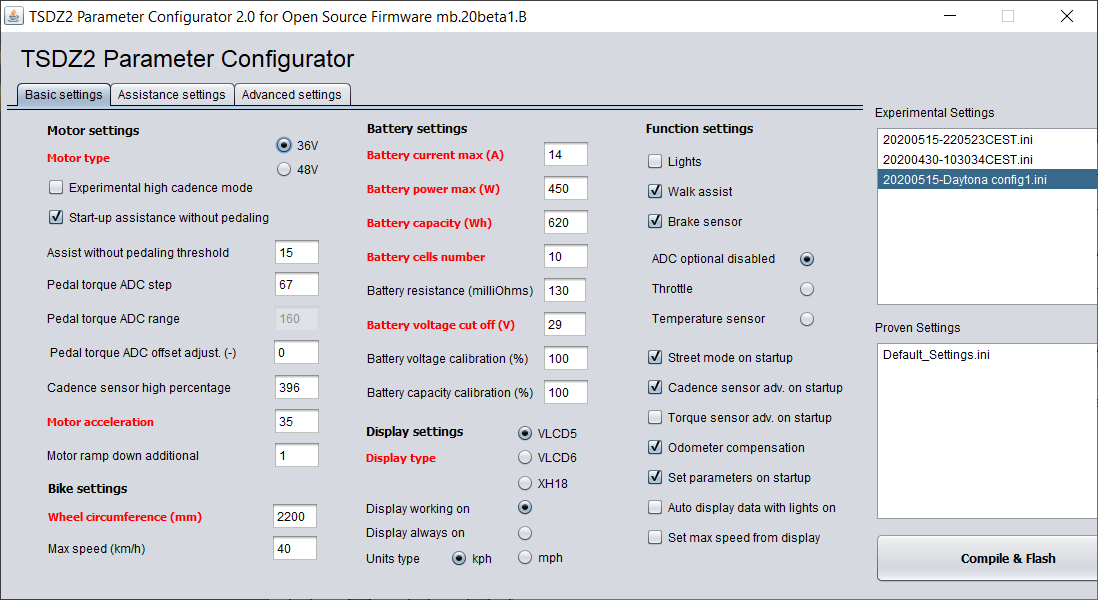Viewport: 1098px width, 600px height.
Task: Choose XH18 display type
Action: coord(524,483)
